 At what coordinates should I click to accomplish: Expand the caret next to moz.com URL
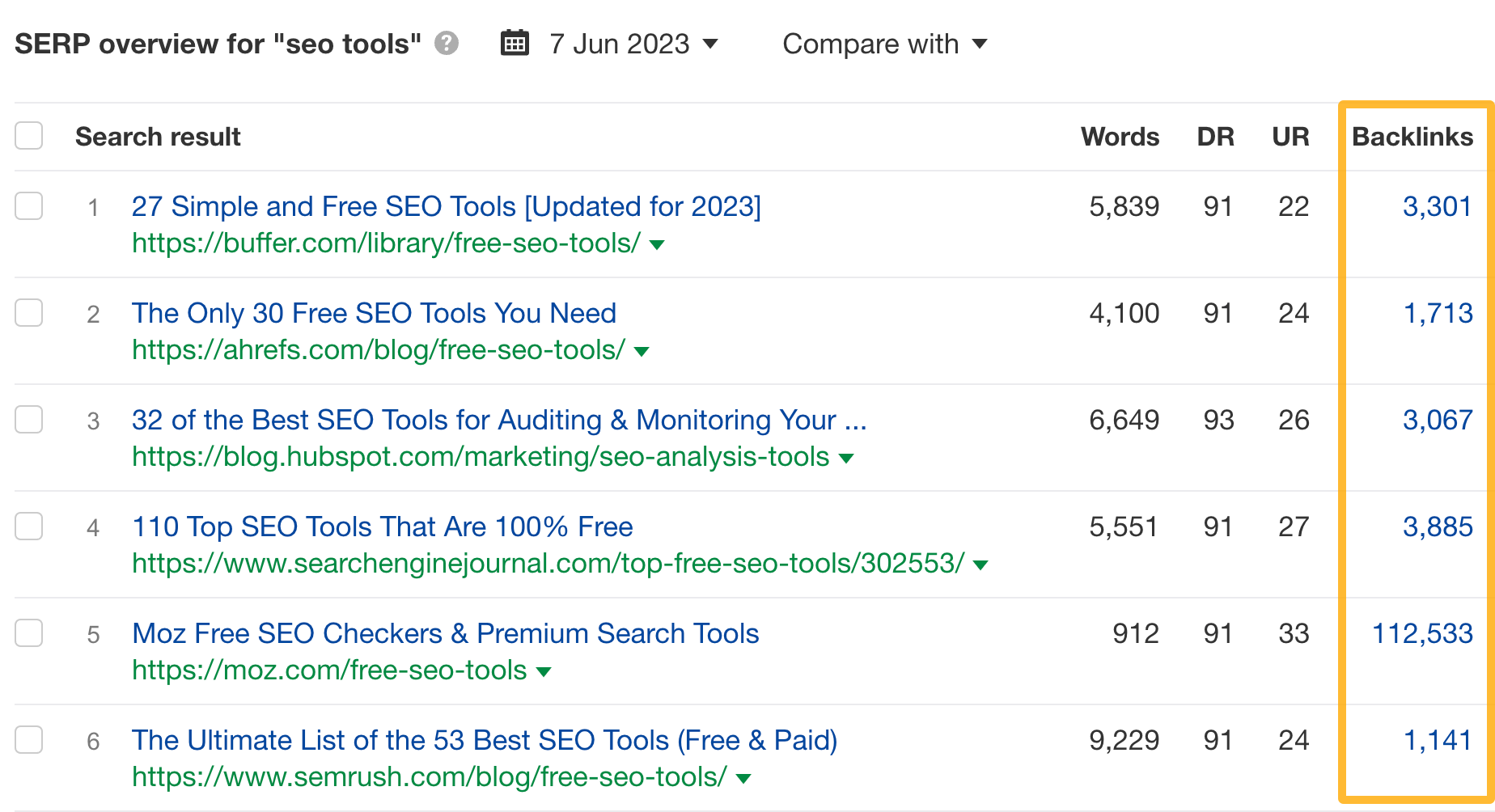pyautogui.click(x=544, y=671)
